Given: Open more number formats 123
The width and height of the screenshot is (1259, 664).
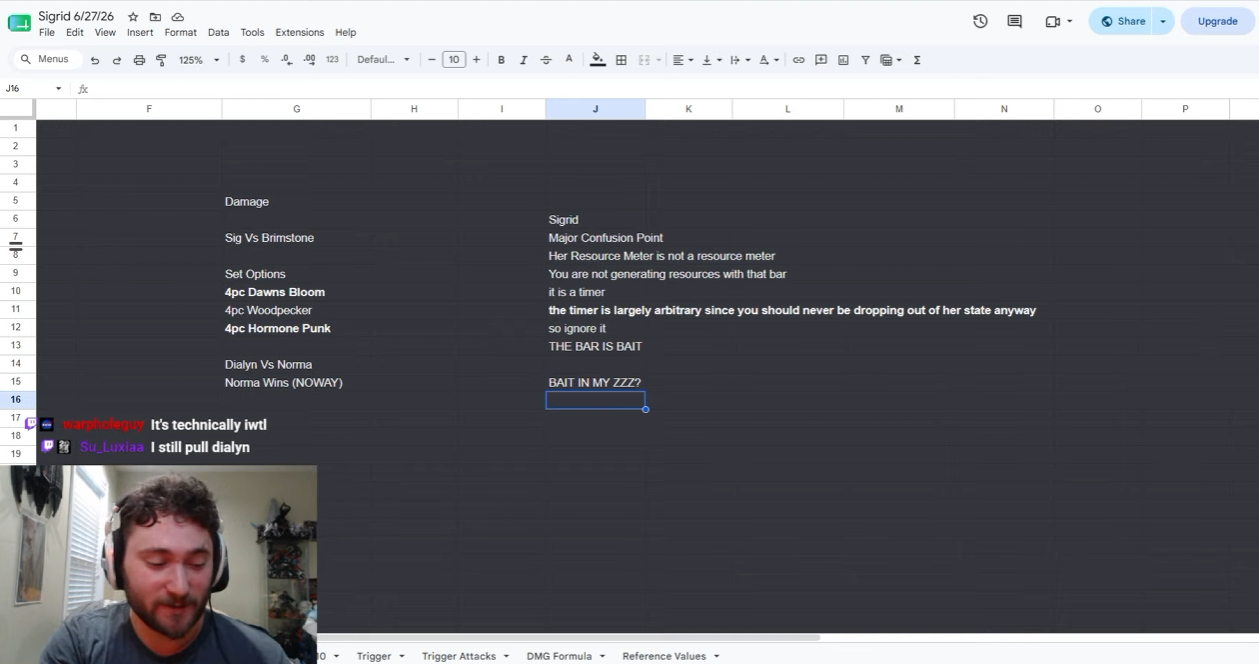Looking at the screenshot, I should pyautogui.click(x=332, y=60).
